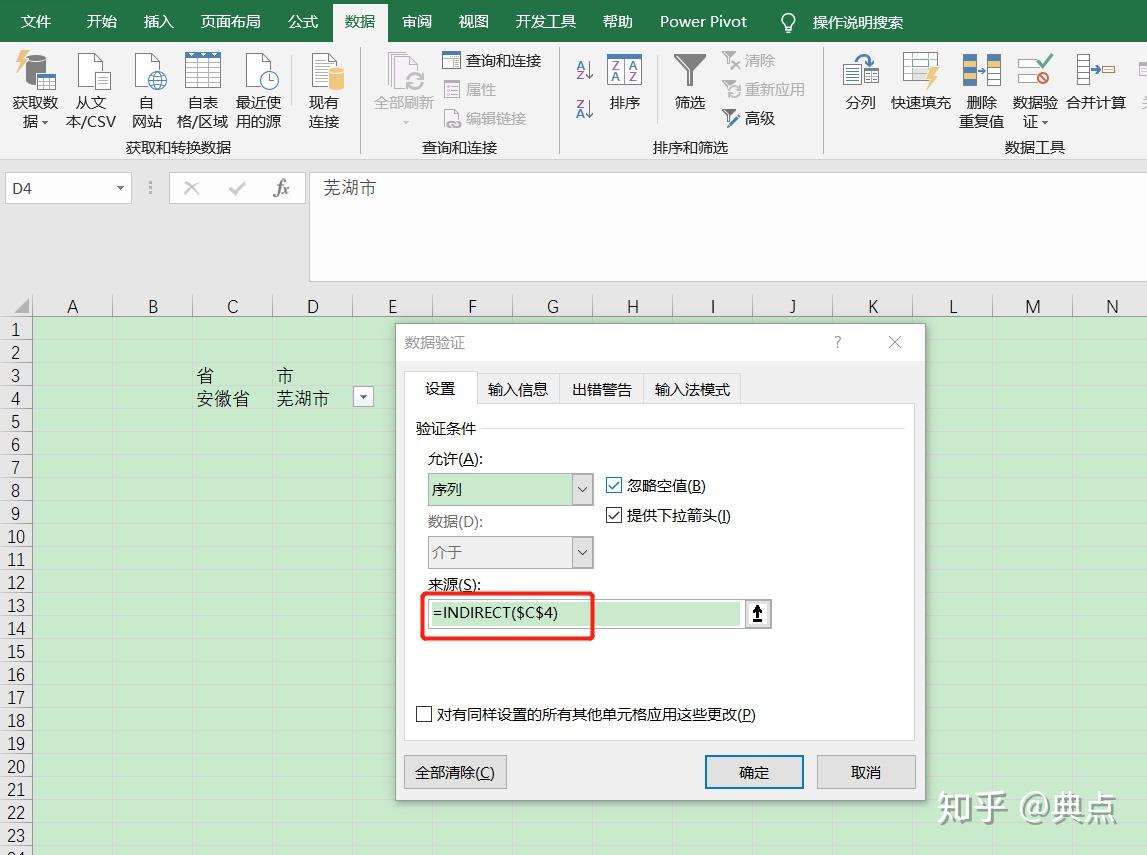Screen dimensions: 1147x855
Task: Expand the Name Box dropdown
Action: coord(120,189)
